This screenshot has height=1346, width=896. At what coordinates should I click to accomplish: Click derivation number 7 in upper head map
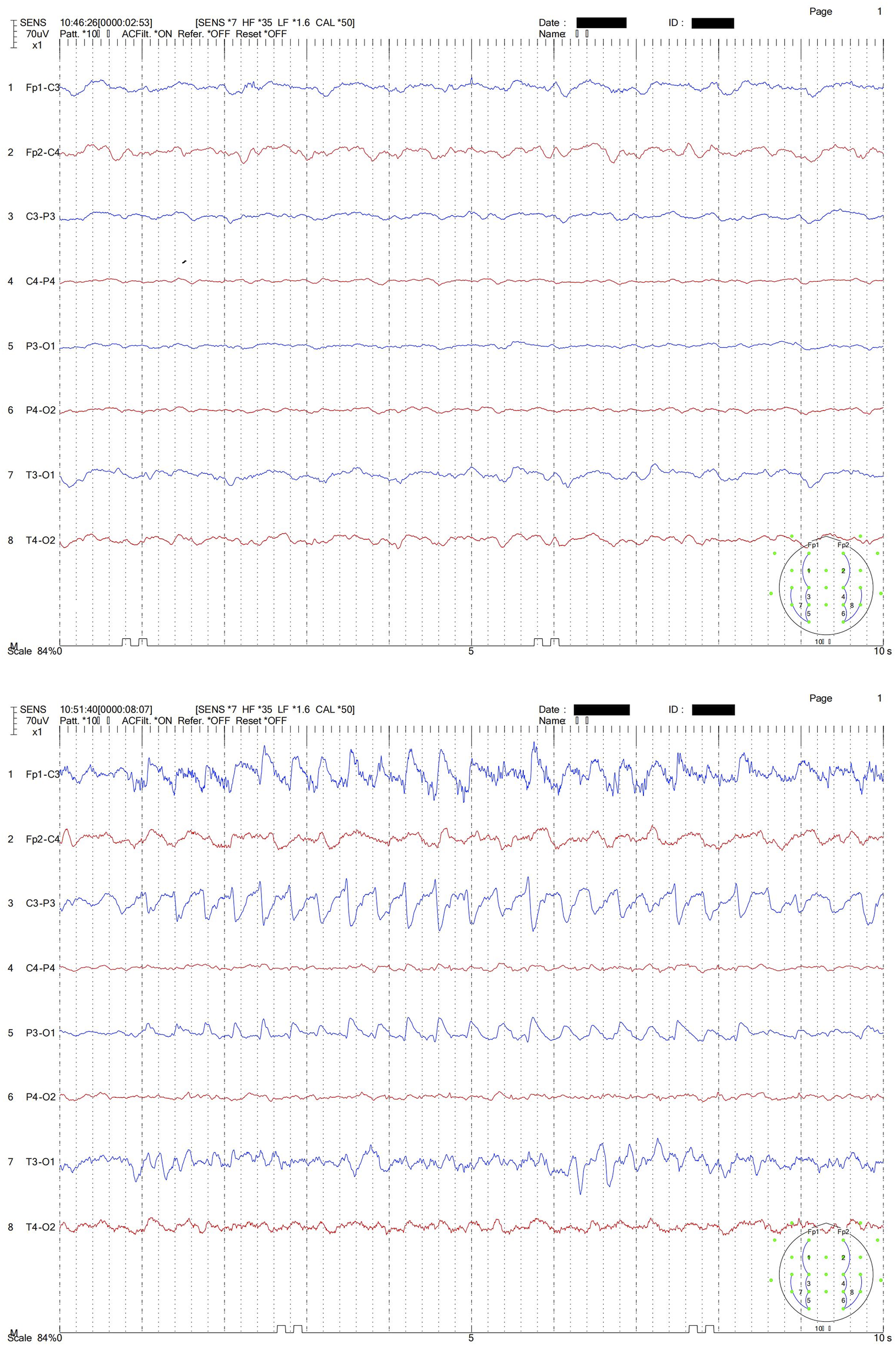coord(800,605)
